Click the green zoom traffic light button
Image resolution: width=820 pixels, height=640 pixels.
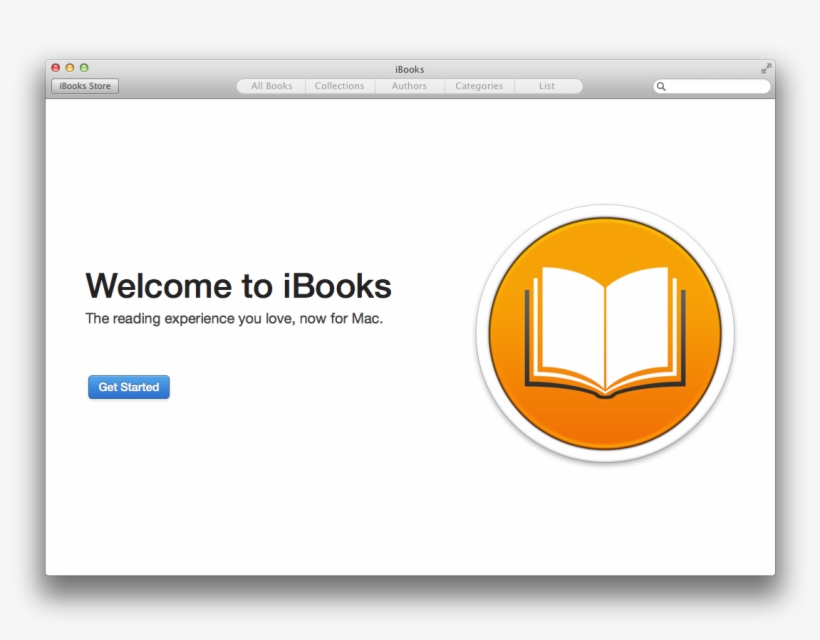83,67
